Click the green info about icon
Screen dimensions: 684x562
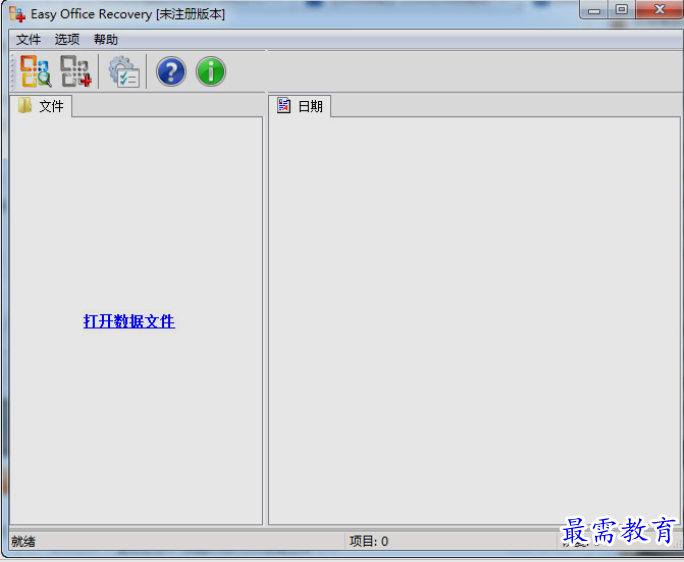(211, 72)
